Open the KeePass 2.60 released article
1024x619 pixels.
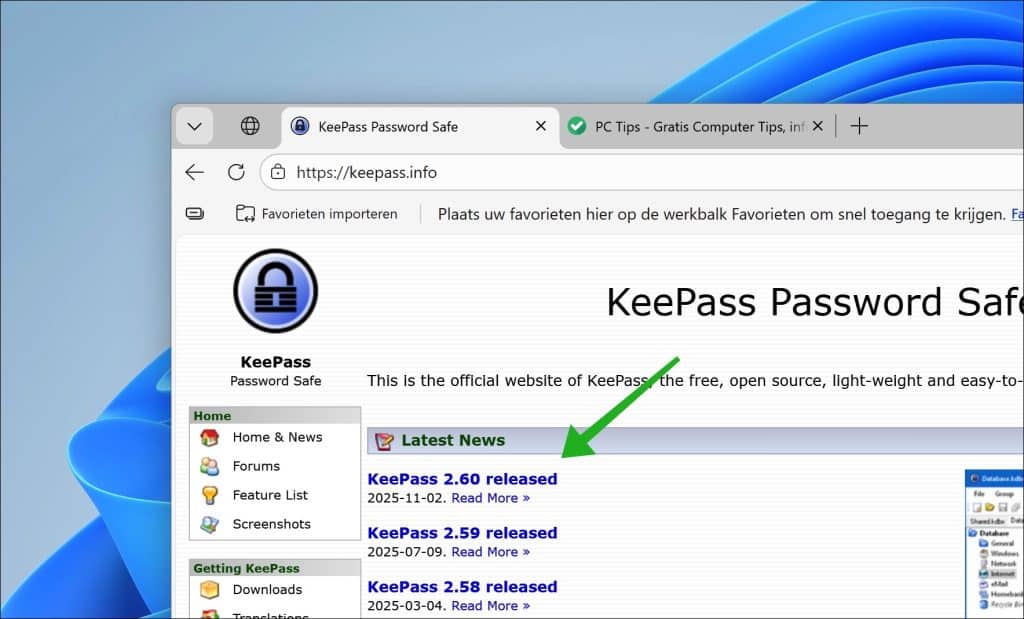(x=462, y=478)
